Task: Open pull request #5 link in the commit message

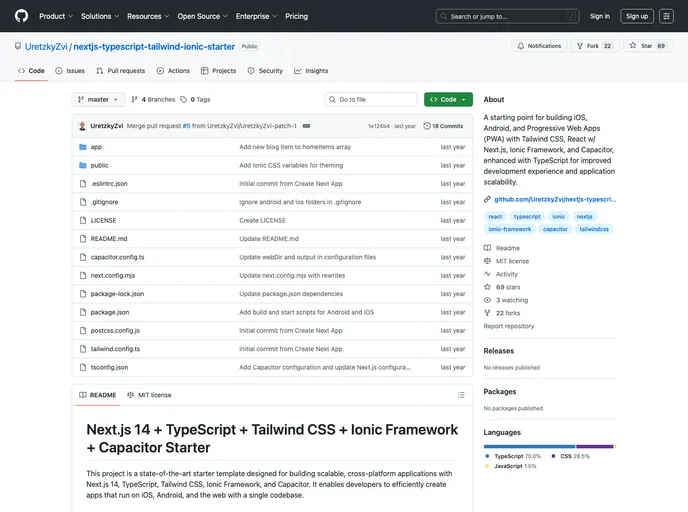Action: tap(186, 126)
